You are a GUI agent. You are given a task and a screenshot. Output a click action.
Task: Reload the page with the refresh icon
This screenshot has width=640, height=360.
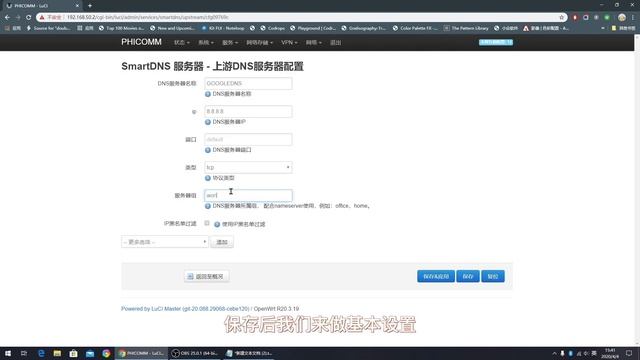point(29,17)
